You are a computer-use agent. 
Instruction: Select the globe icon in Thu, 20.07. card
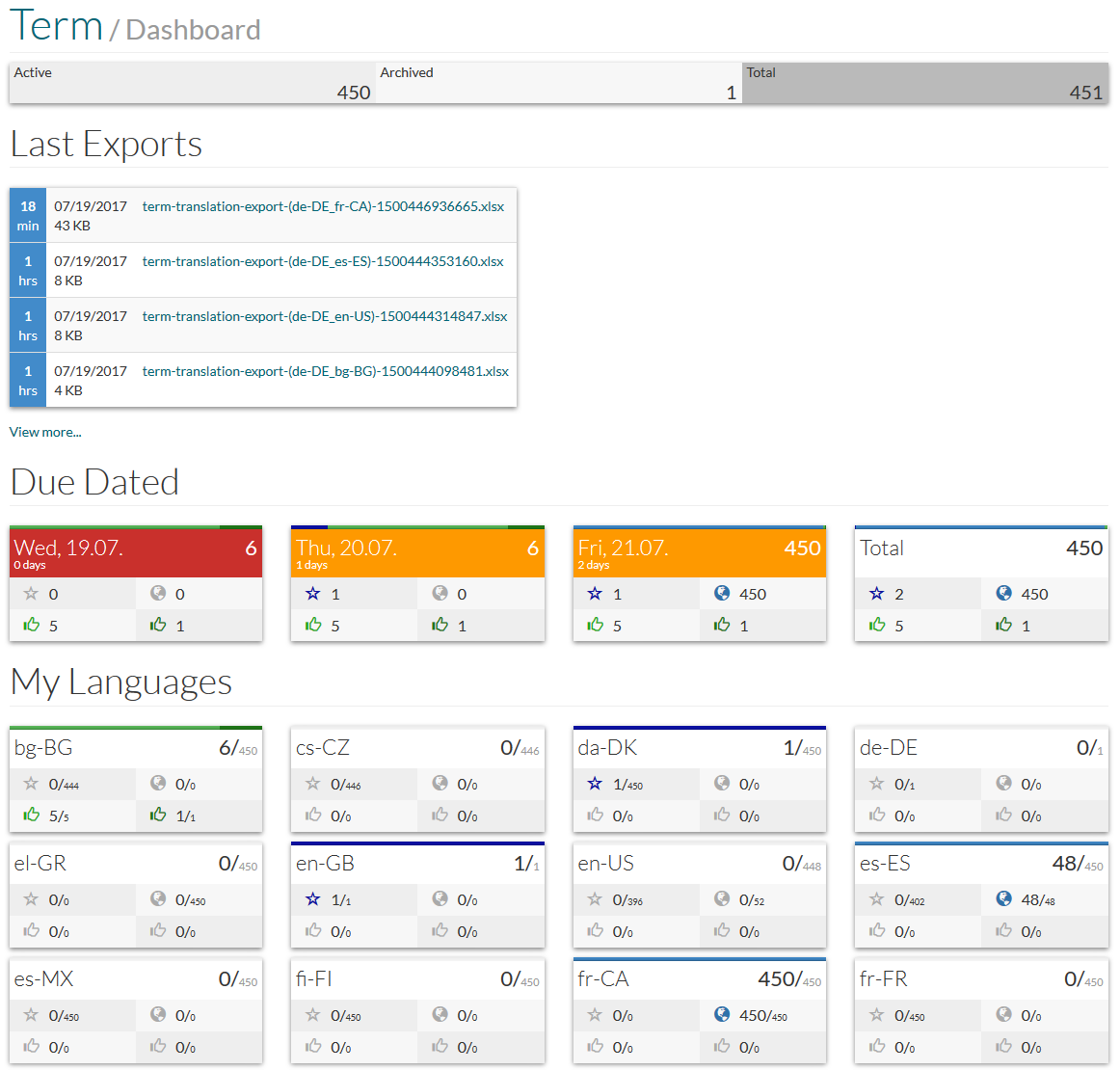click(x=440, y=594)
